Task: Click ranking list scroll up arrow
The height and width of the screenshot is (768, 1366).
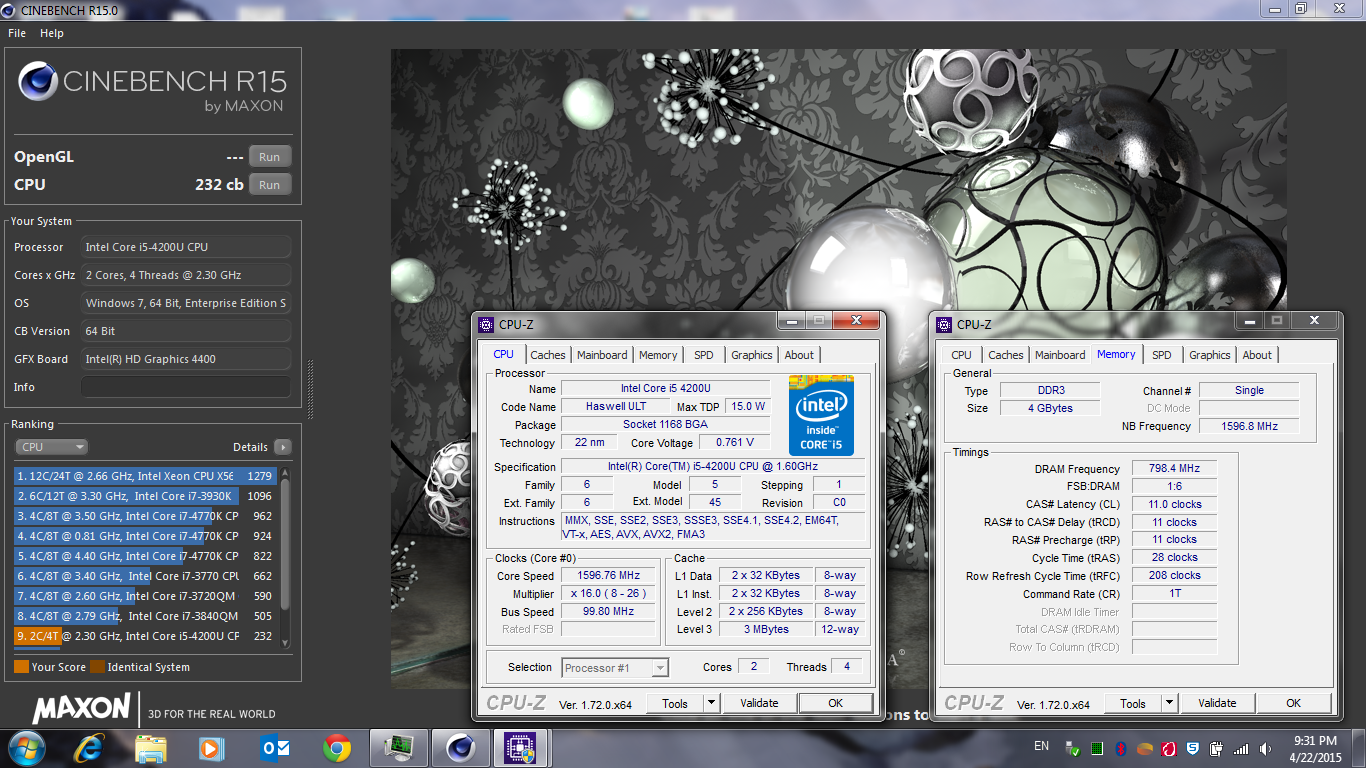Action: click(285, 474)
